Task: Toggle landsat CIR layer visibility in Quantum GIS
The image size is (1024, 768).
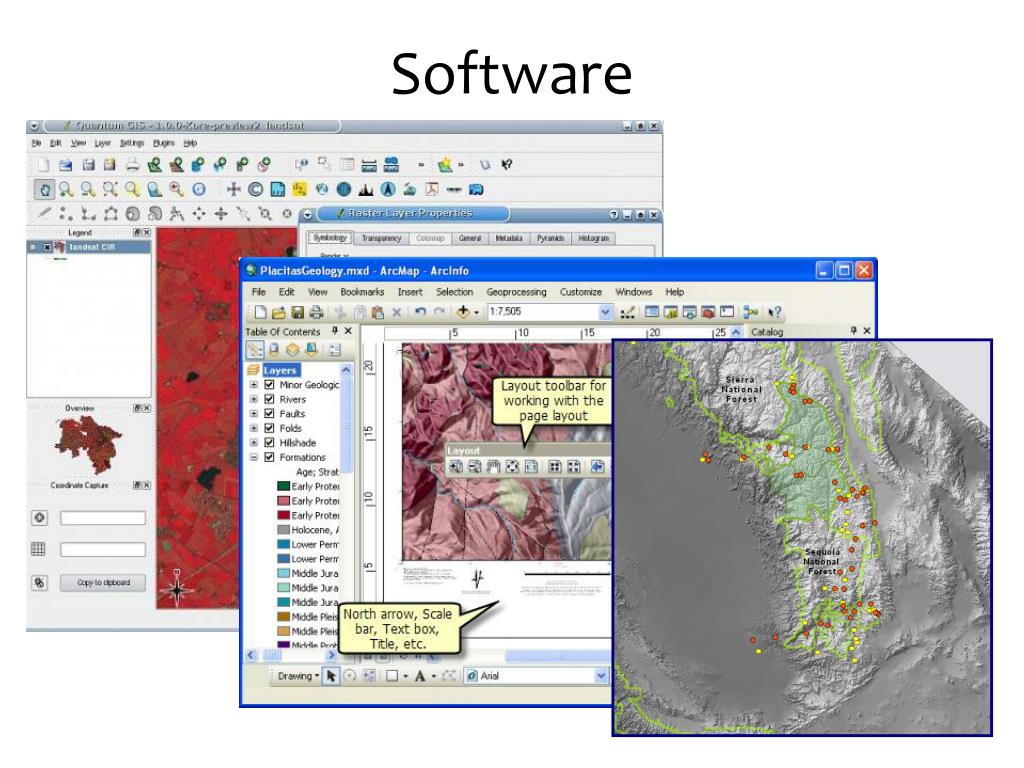Action: [48, 248]
